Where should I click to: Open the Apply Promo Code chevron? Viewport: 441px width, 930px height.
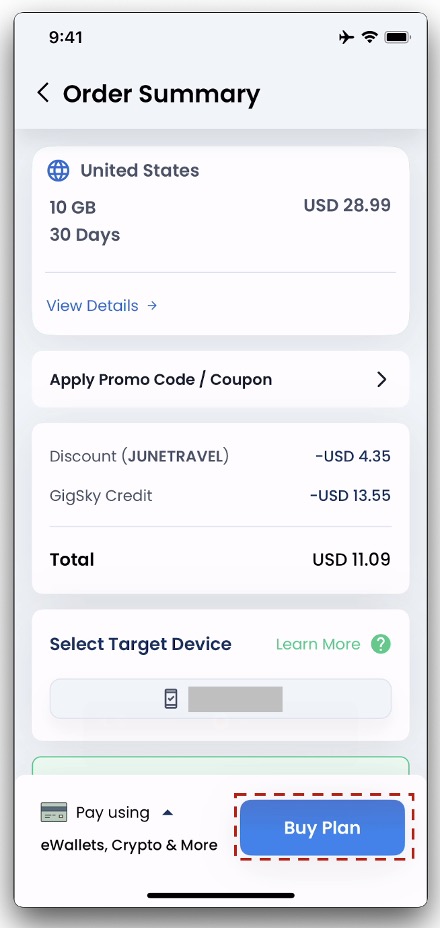point(382,380)
